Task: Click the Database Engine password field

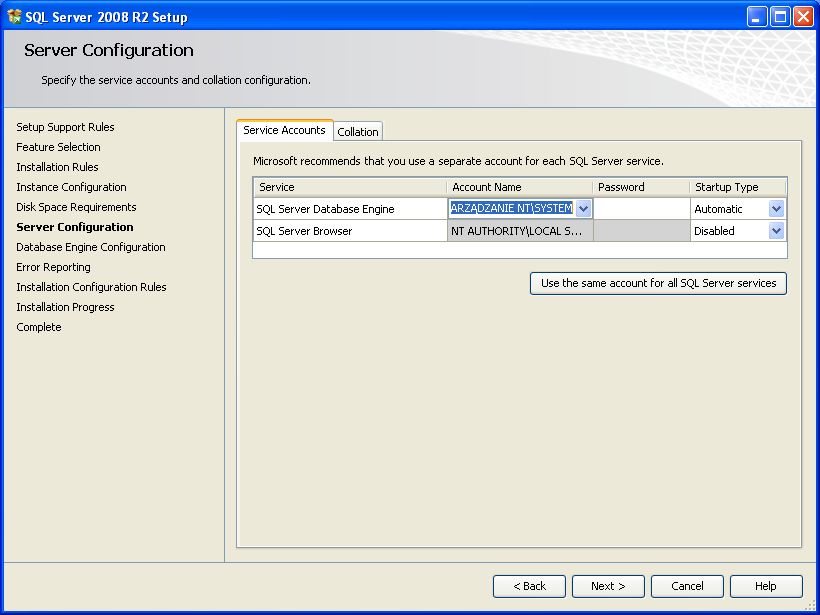Action: coord(642,209)
